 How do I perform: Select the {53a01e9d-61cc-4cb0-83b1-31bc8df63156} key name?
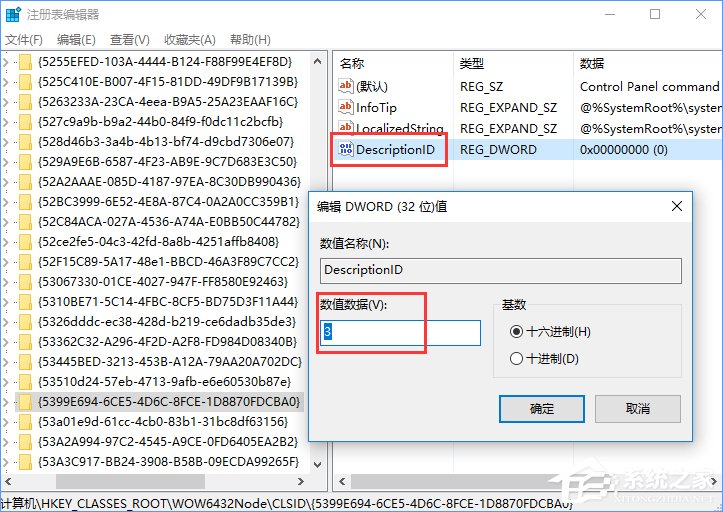pyautogui.click(x=163, y=422)
